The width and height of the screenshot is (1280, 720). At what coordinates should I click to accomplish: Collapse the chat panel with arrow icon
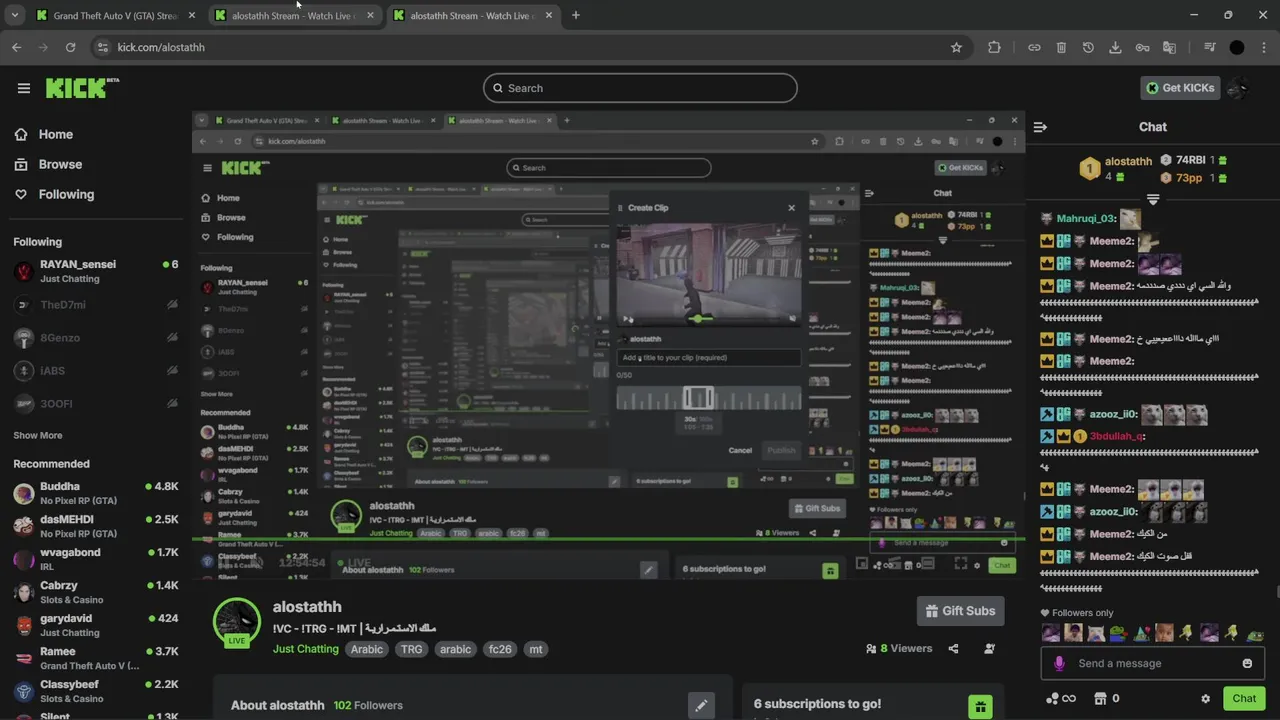point(1040,127)
